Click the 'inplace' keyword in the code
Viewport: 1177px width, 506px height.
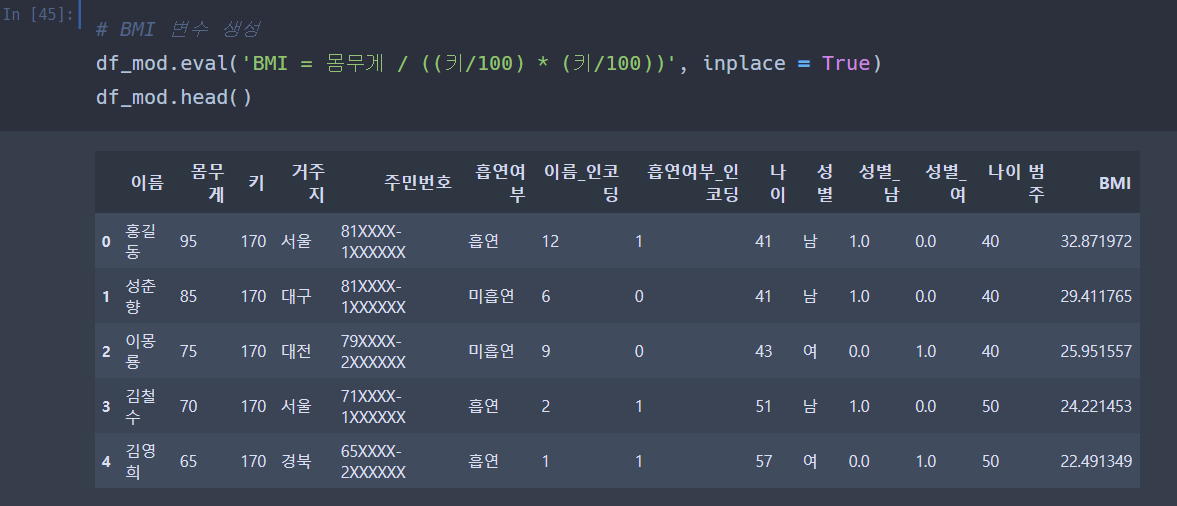(x=744, y=63)
